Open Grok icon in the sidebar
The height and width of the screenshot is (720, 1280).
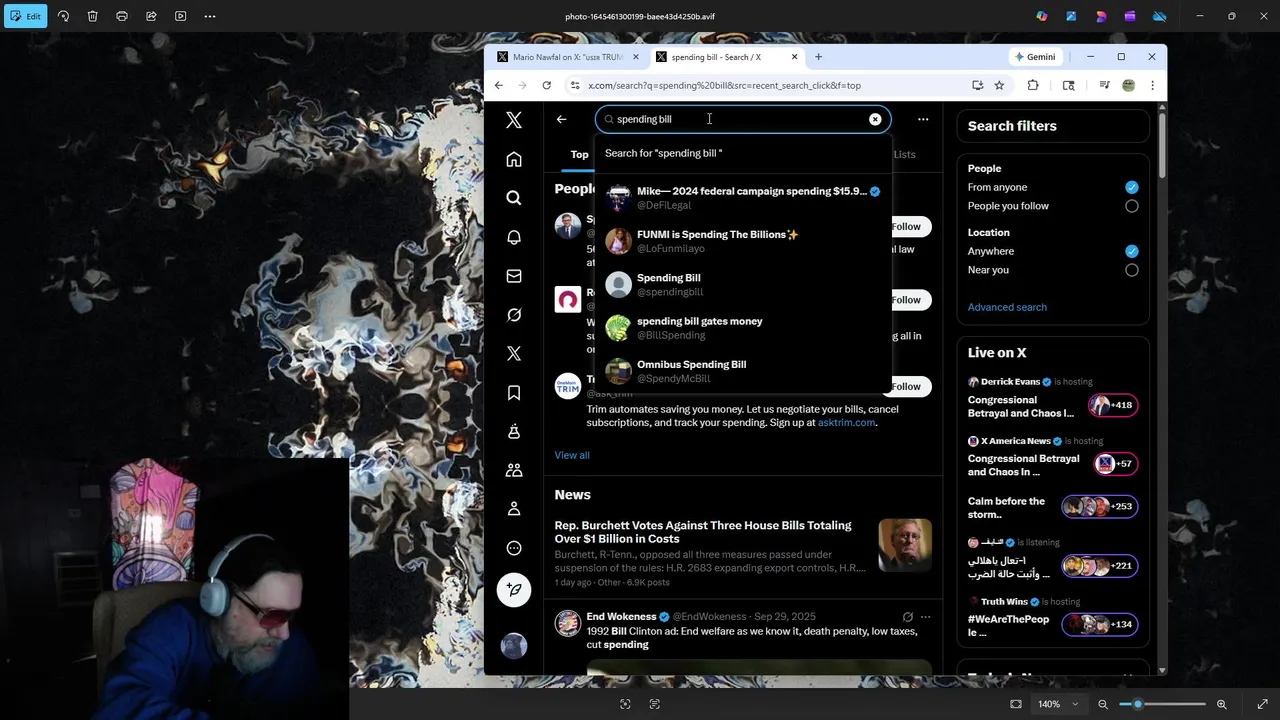(x=513, y=315)
